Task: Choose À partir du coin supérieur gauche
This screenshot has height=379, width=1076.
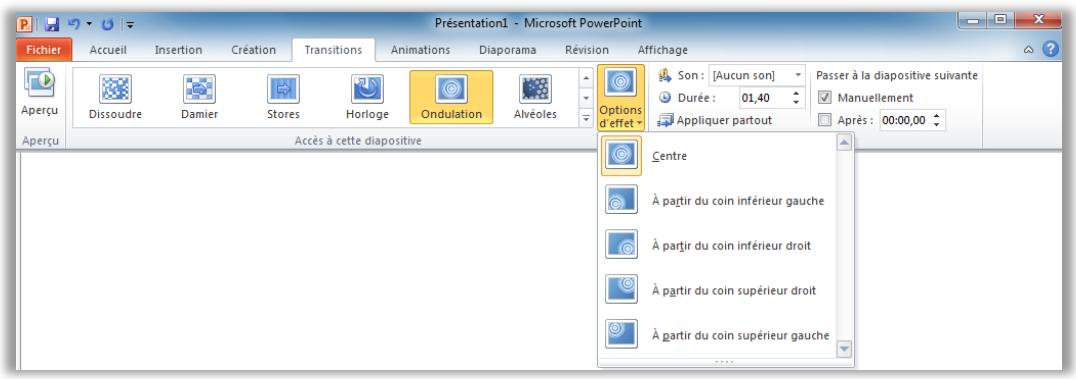Action: pyautogui.click(x=718, y=335)
